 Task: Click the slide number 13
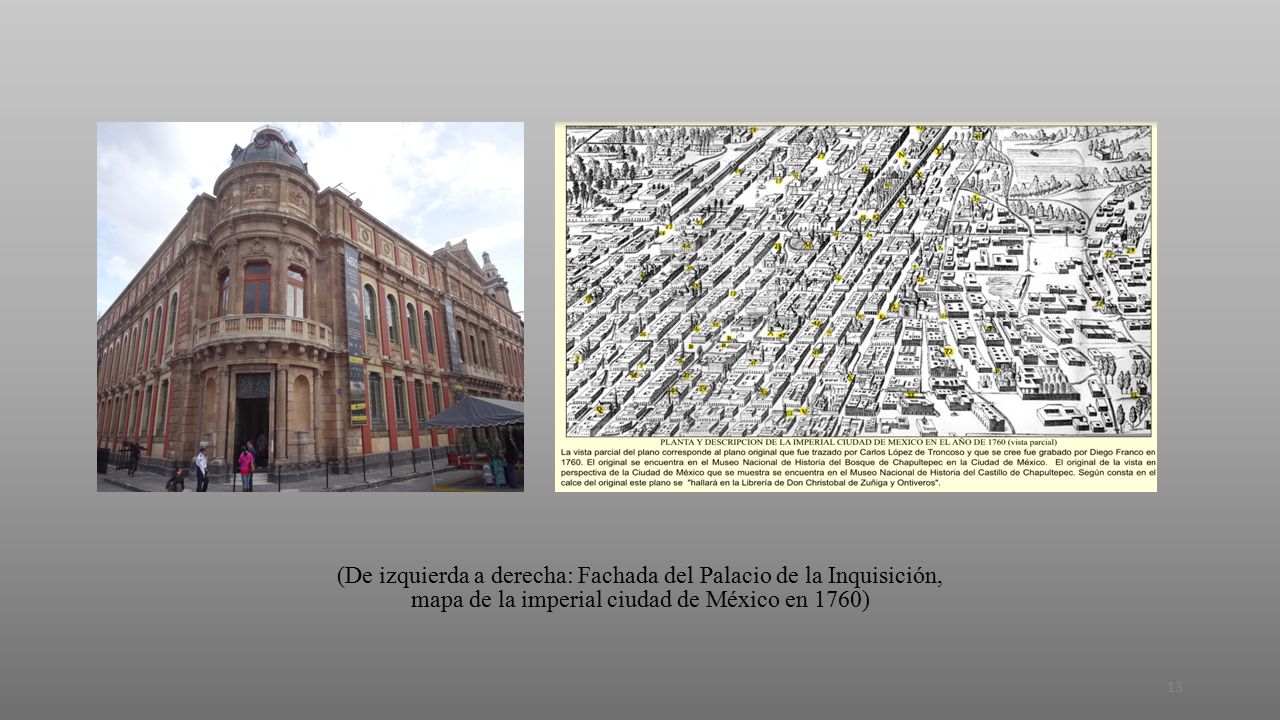pos(1175,687)
